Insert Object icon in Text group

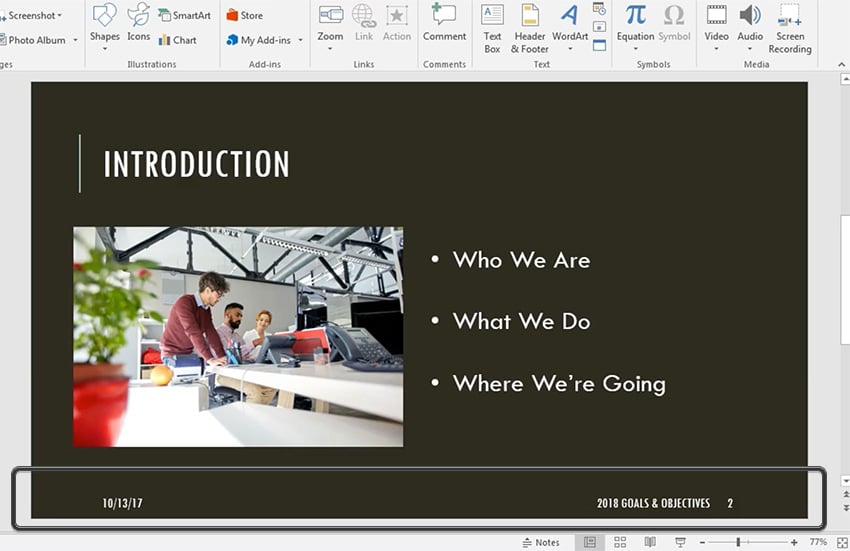coord(599,45)
